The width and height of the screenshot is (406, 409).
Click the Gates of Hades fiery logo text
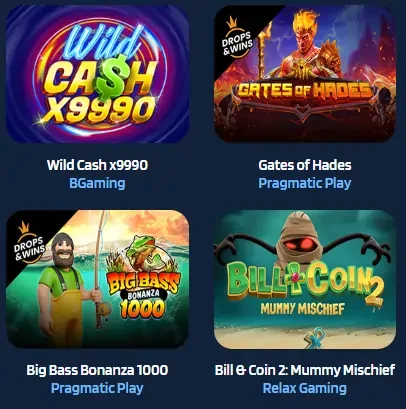(x=304, y=91)
